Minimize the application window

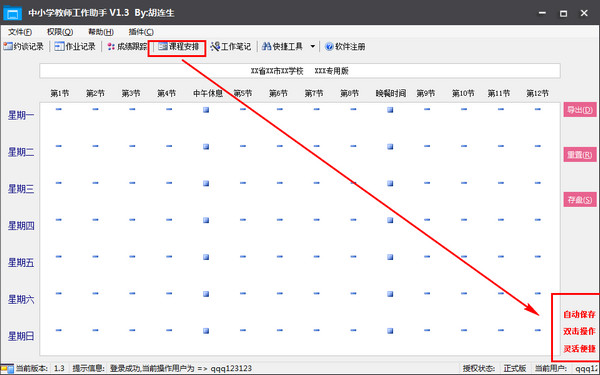[542, 13]
